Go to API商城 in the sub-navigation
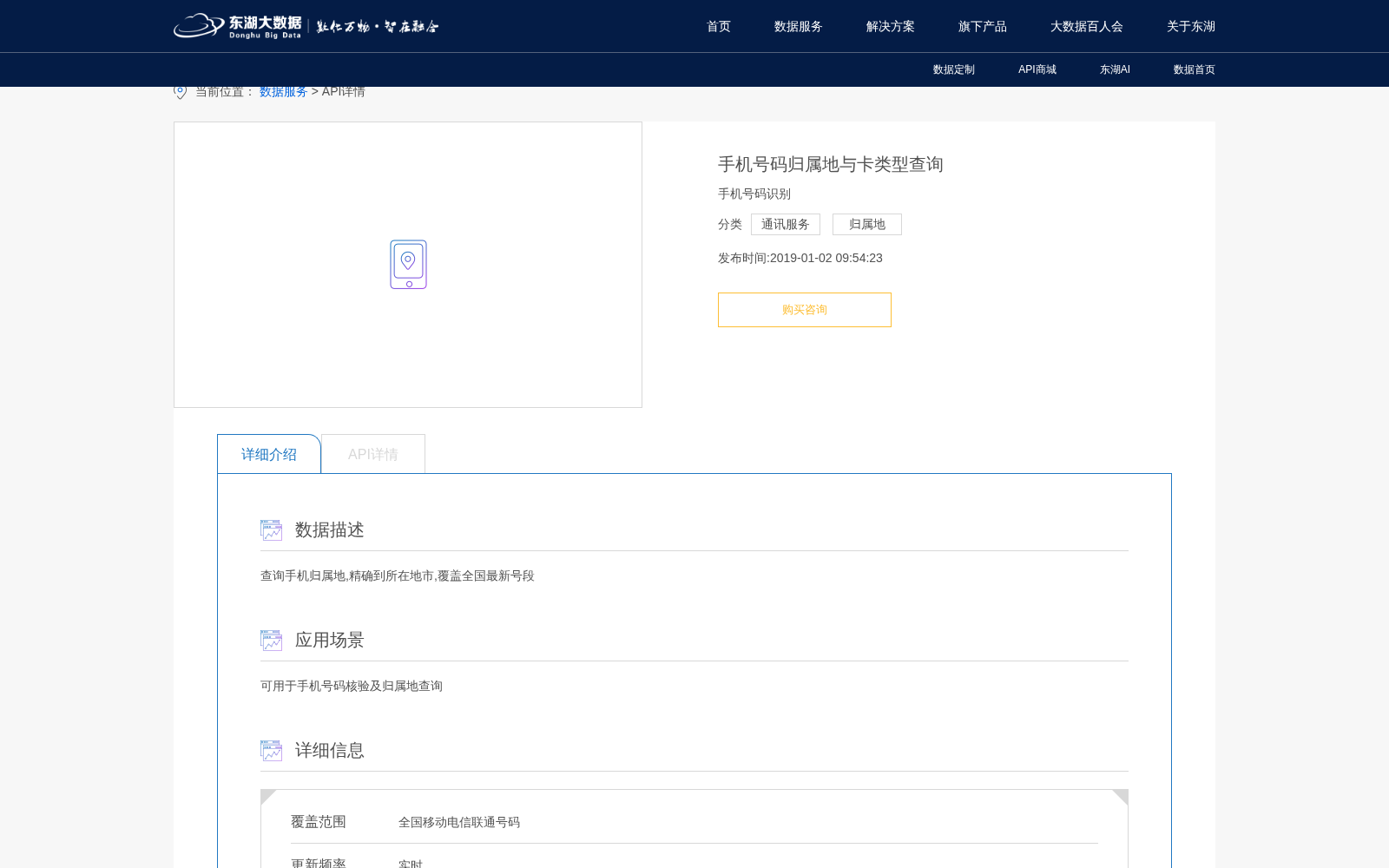The image size is (1389, 868). (1037, 69)
